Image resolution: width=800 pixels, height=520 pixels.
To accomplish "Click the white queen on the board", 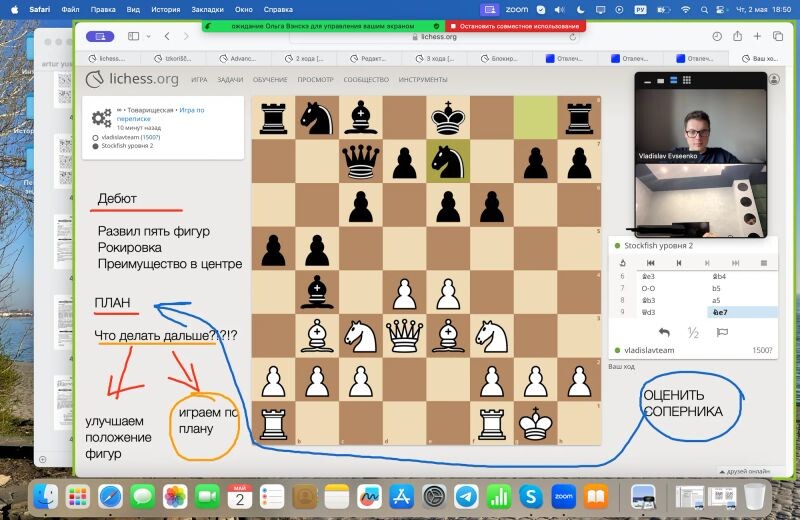I will [x=404, y=334].
